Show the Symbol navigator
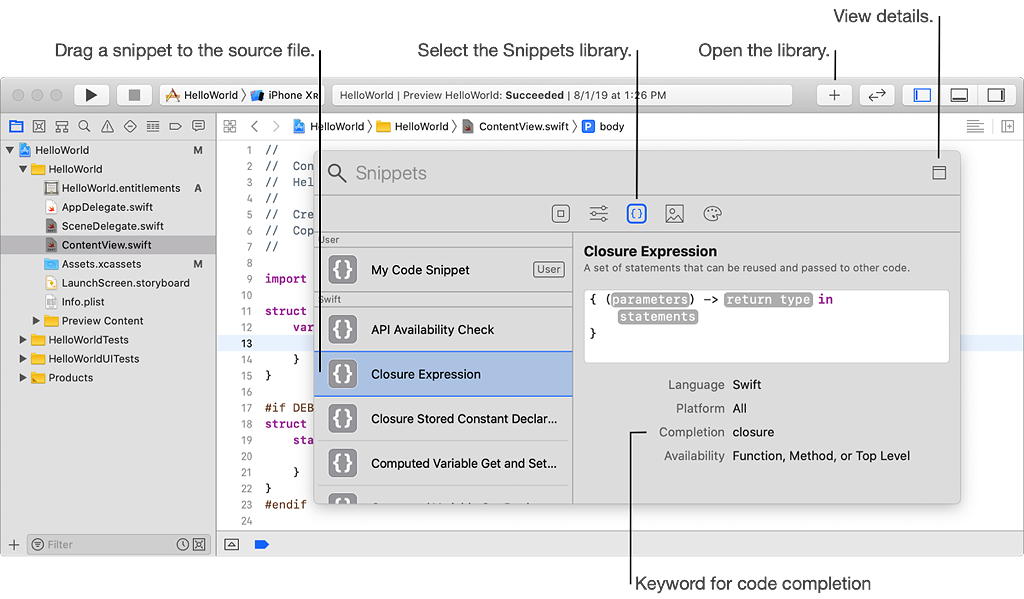Viewport: 1024px width, 599px height. click(62, 126)
